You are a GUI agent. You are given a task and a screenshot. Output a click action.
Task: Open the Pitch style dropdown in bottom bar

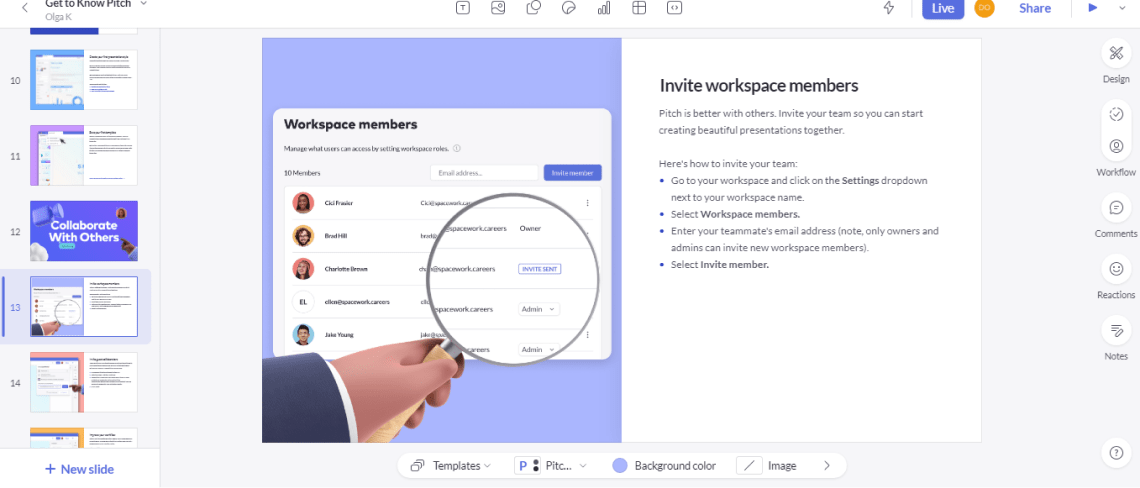pos(550,465)
